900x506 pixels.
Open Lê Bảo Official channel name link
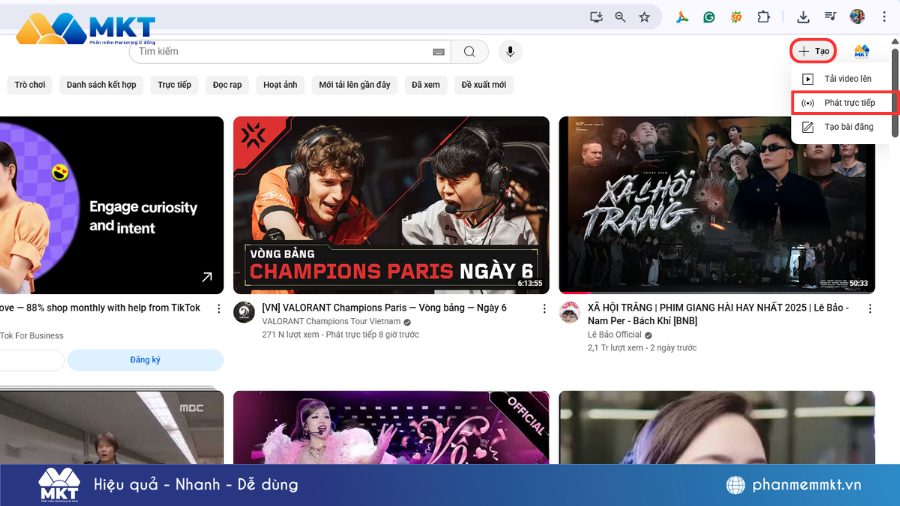pos(614,334)
